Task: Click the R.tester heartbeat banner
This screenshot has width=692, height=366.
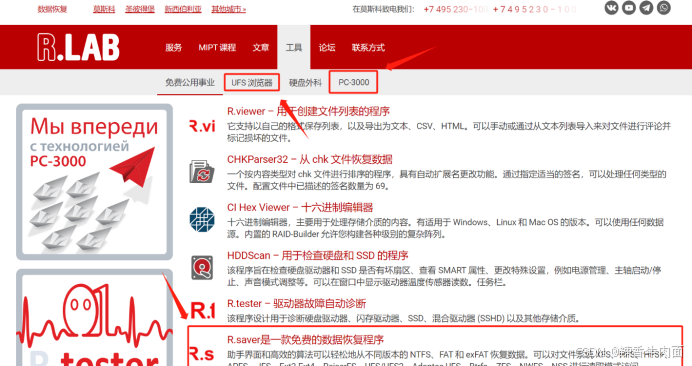Action: pos(94,317)
